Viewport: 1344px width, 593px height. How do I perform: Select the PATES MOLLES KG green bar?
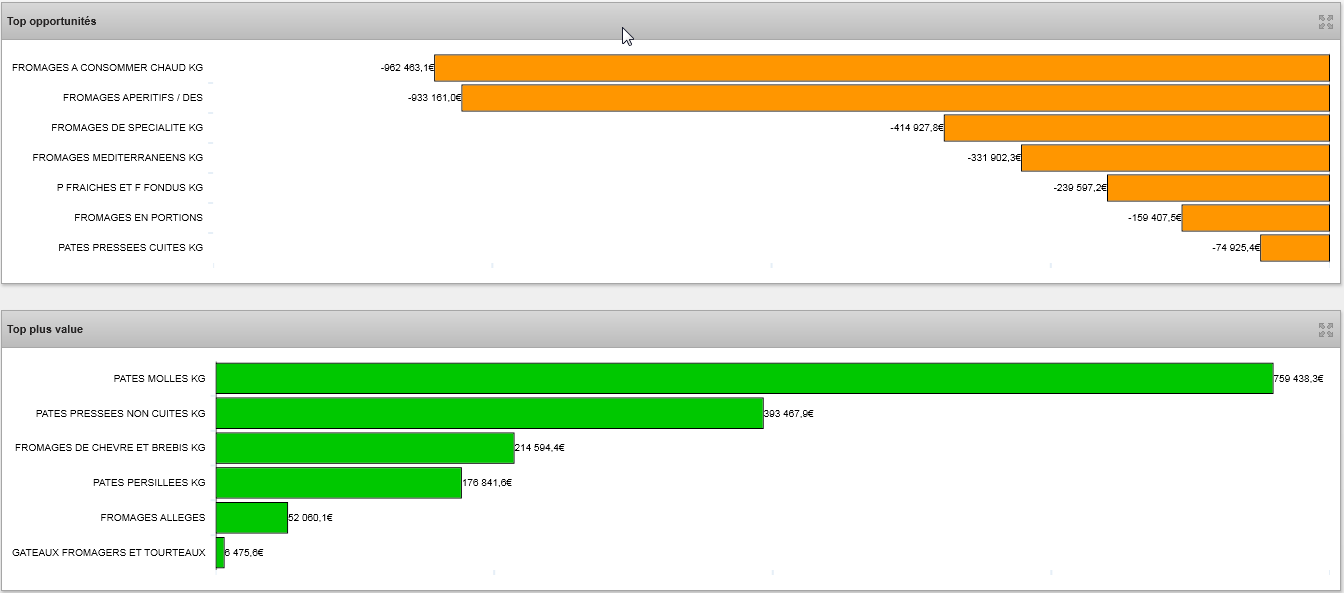click(745, 379)
